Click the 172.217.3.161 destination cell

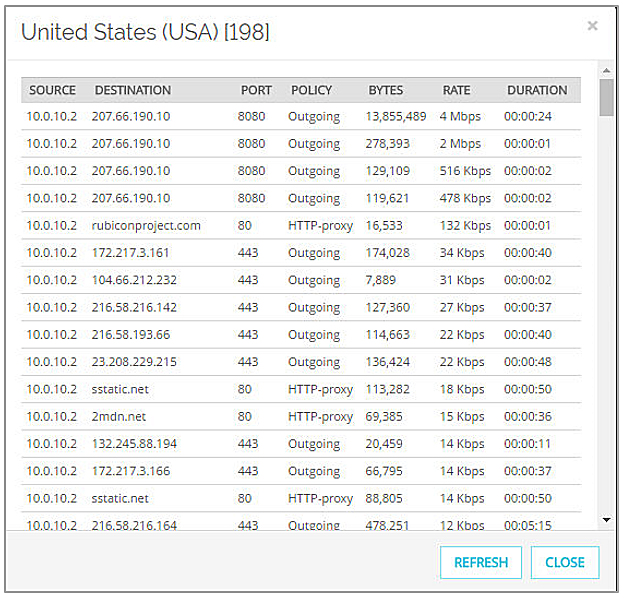(x=130, y=253)
